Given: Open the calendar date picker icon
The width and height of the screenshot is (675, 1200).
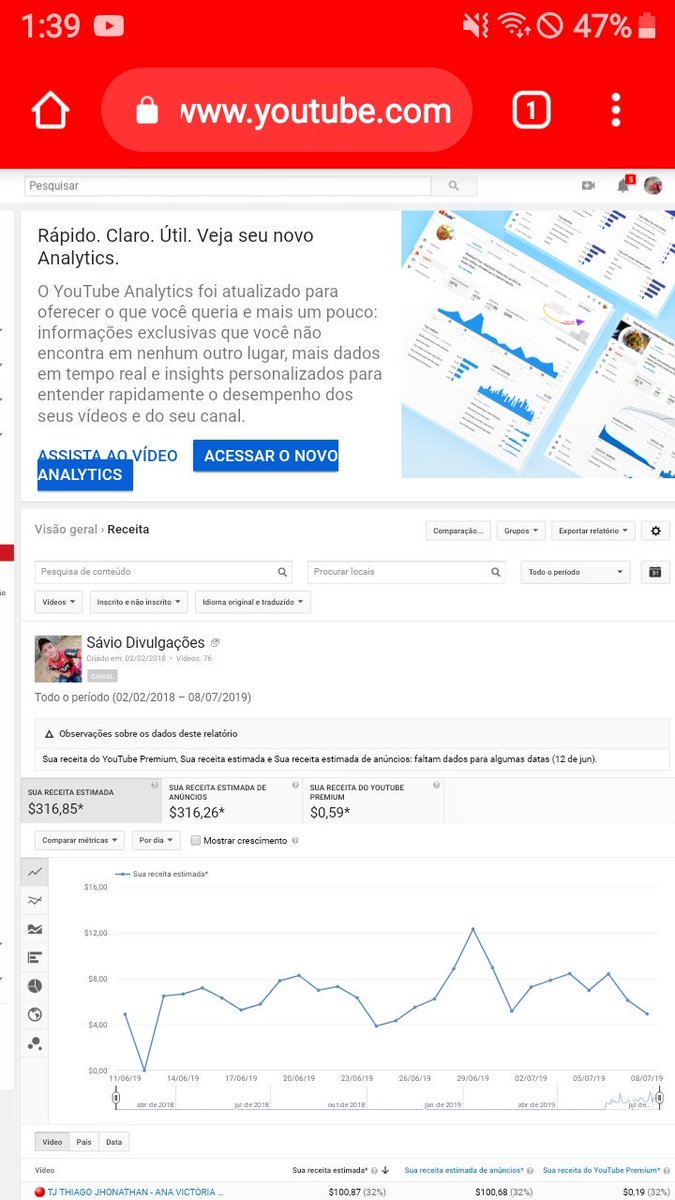Looking at the screenshot, I should [655, 572].
